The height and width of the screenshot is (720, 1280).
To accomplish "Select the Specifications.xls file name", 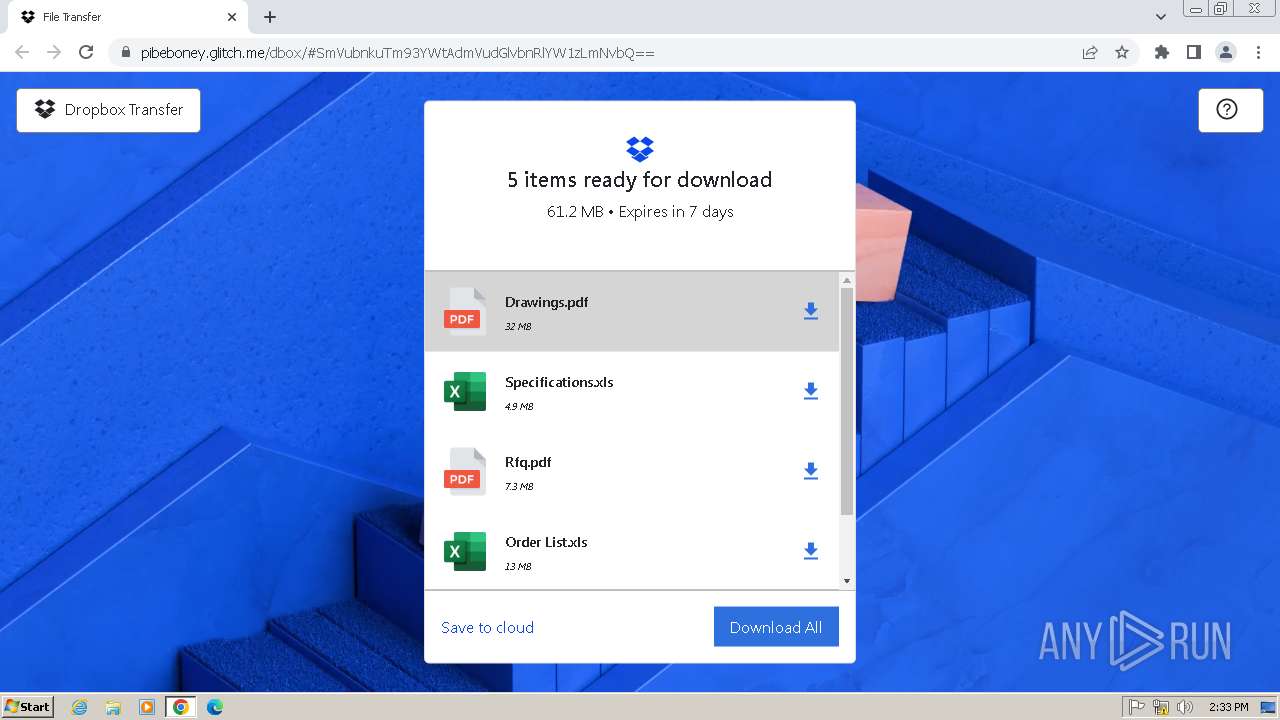I will tap(559, 382).
